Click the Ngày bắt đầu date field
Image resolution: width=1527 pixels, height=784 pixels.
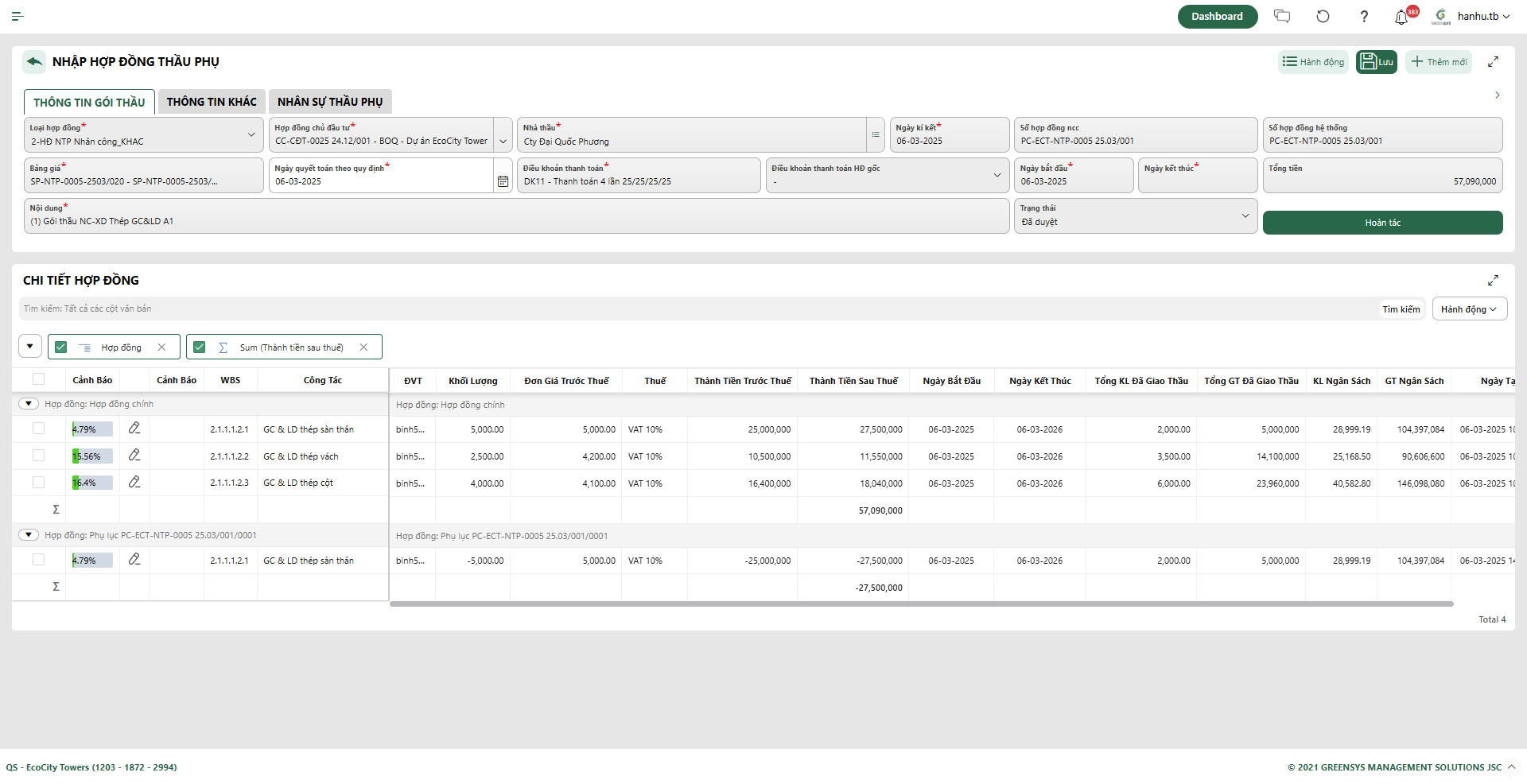[1073, 175]
